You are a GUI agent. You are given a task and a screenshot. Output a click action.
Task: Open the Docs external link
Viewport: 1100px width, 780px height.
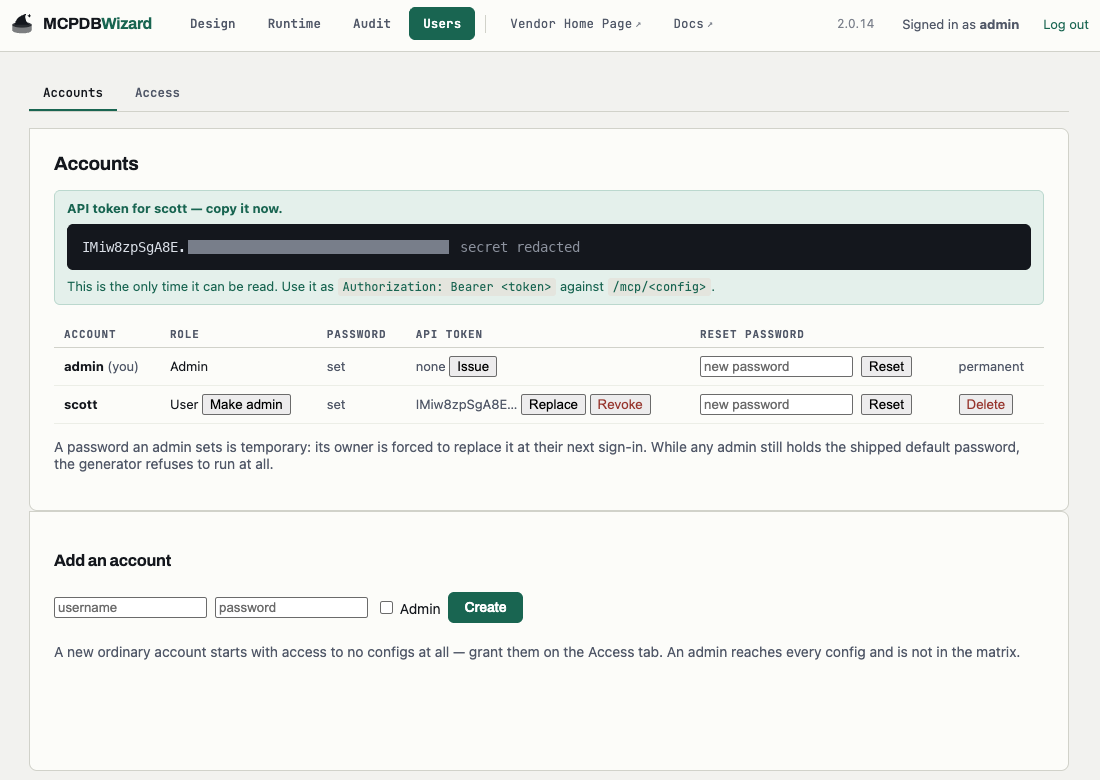692,24
